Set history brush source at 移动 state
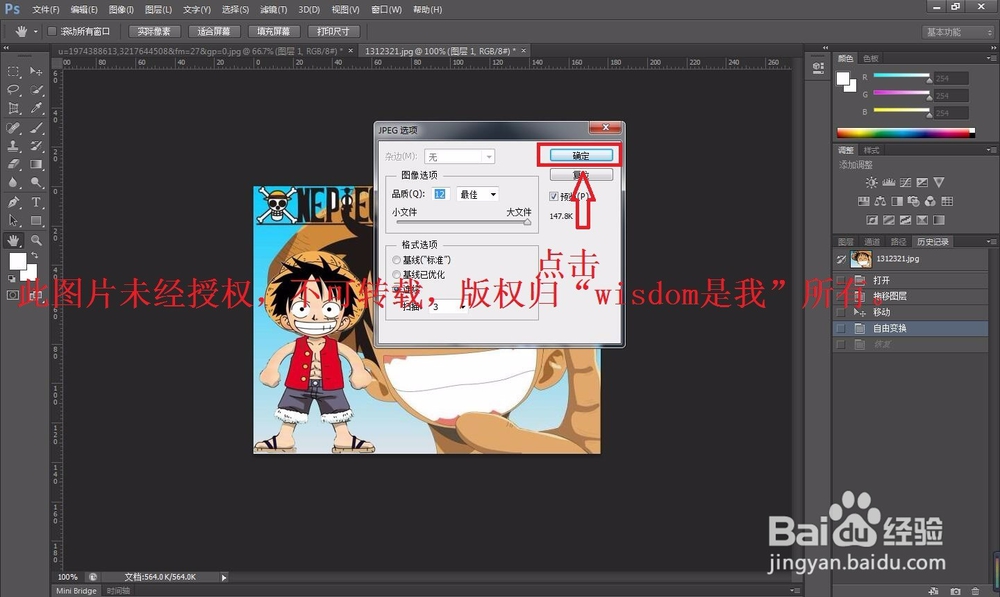Viewport: 1000px width, 597px height. point(841,313)
